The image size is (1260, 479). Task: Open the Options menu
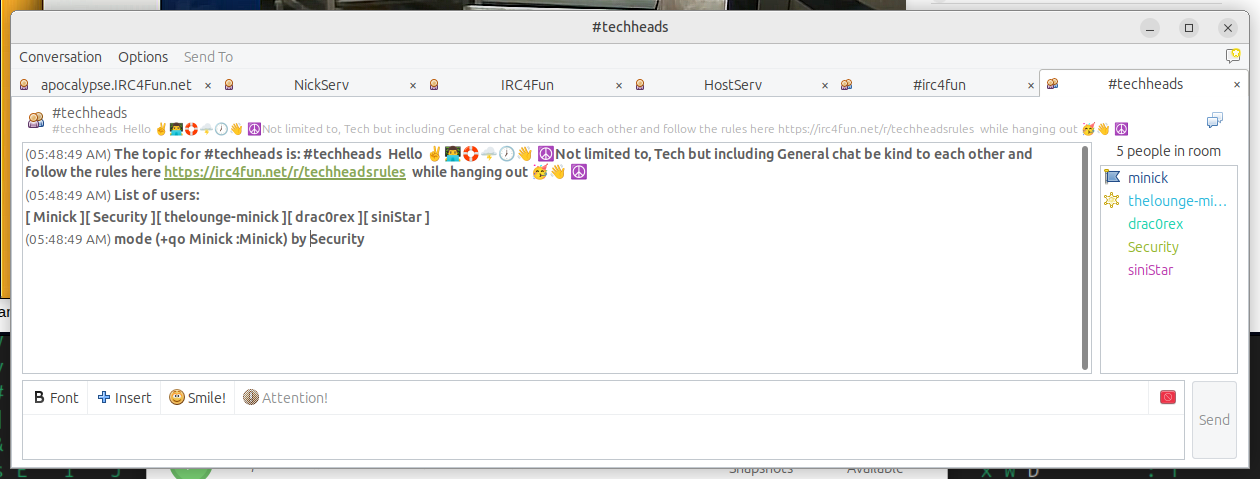143,57
